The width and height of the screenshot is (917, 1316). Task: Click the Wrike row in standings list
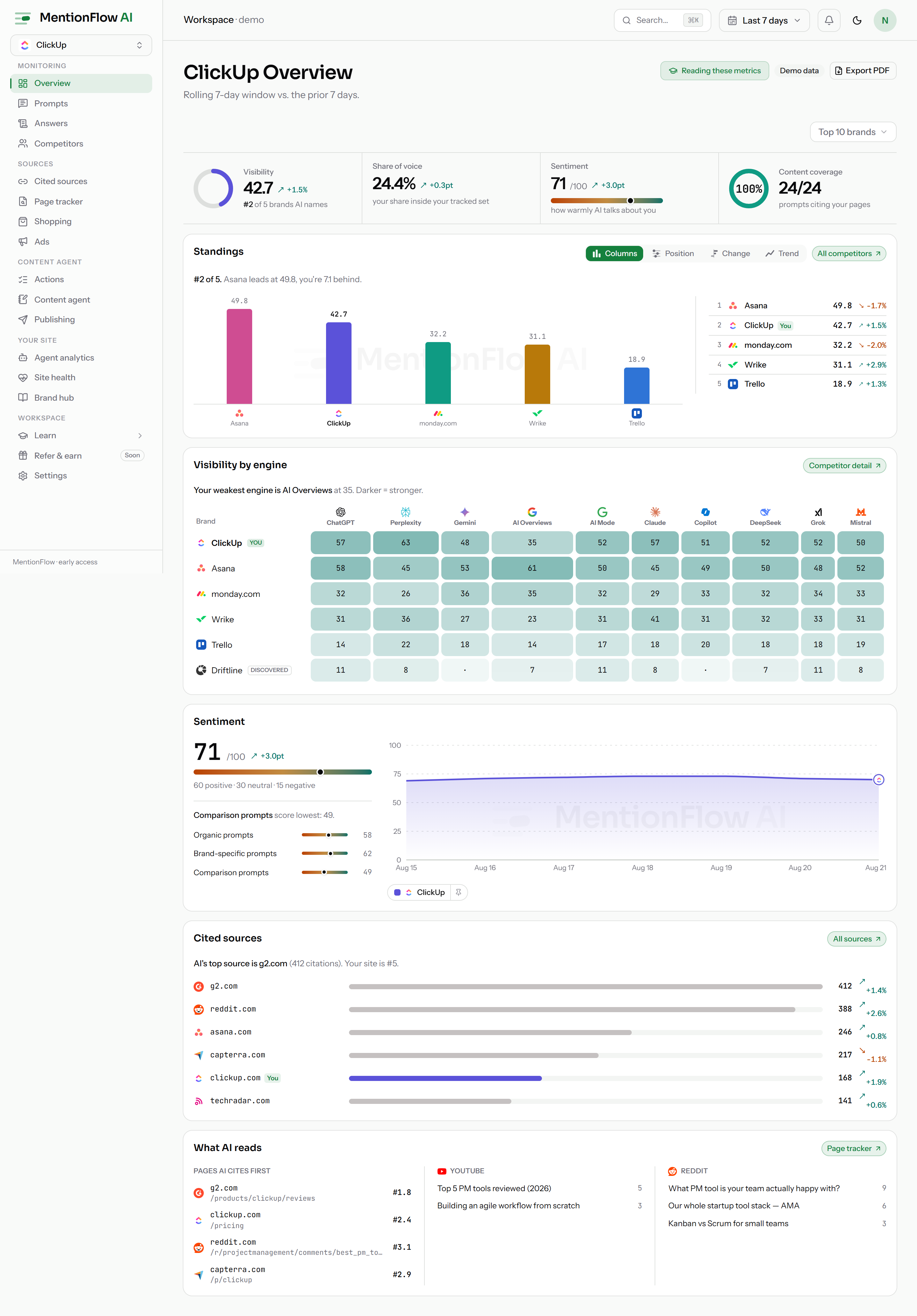pyautogui.click(x=798, y=365)
